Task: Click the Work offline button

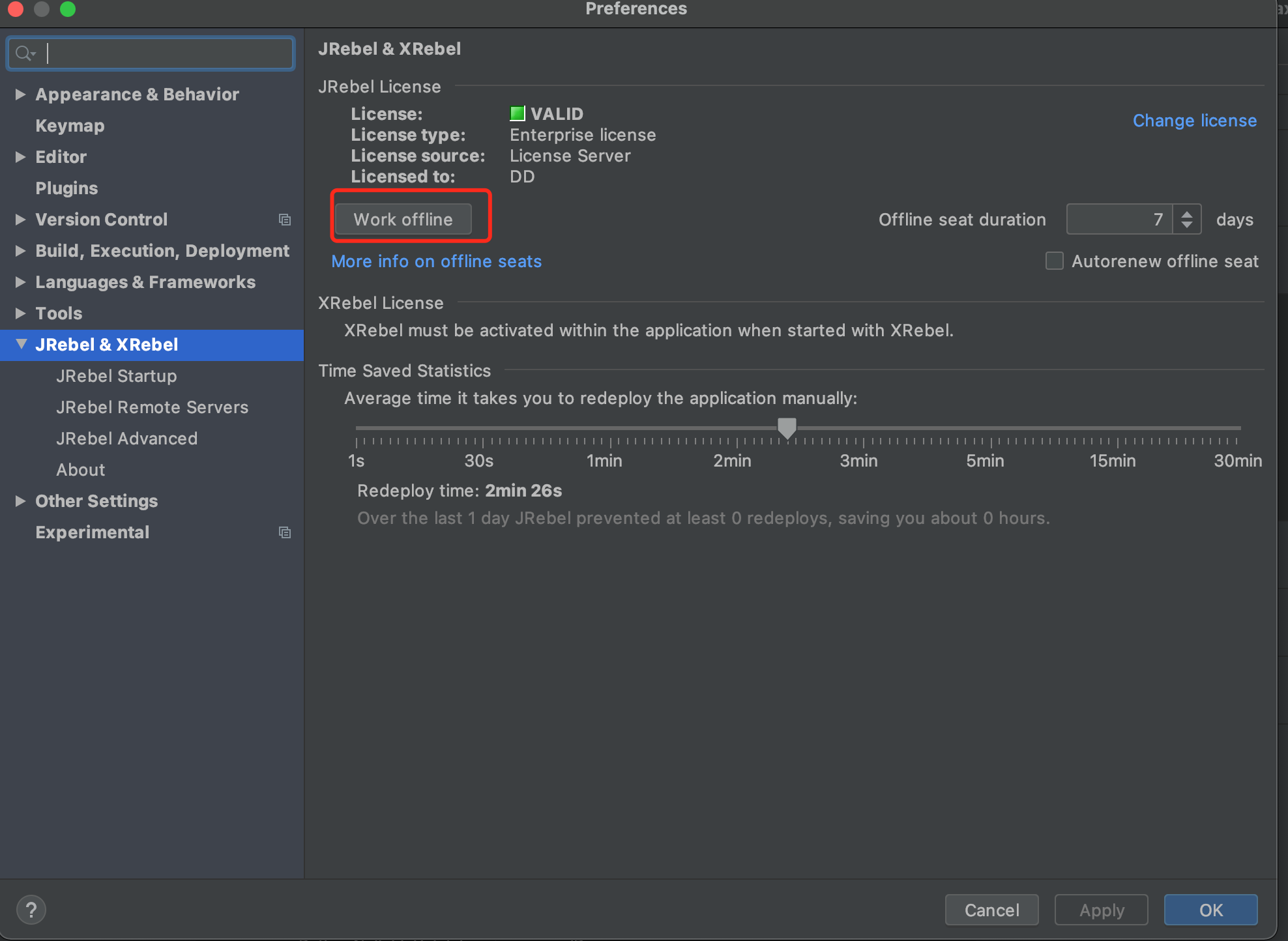Action: click(403, 219)
